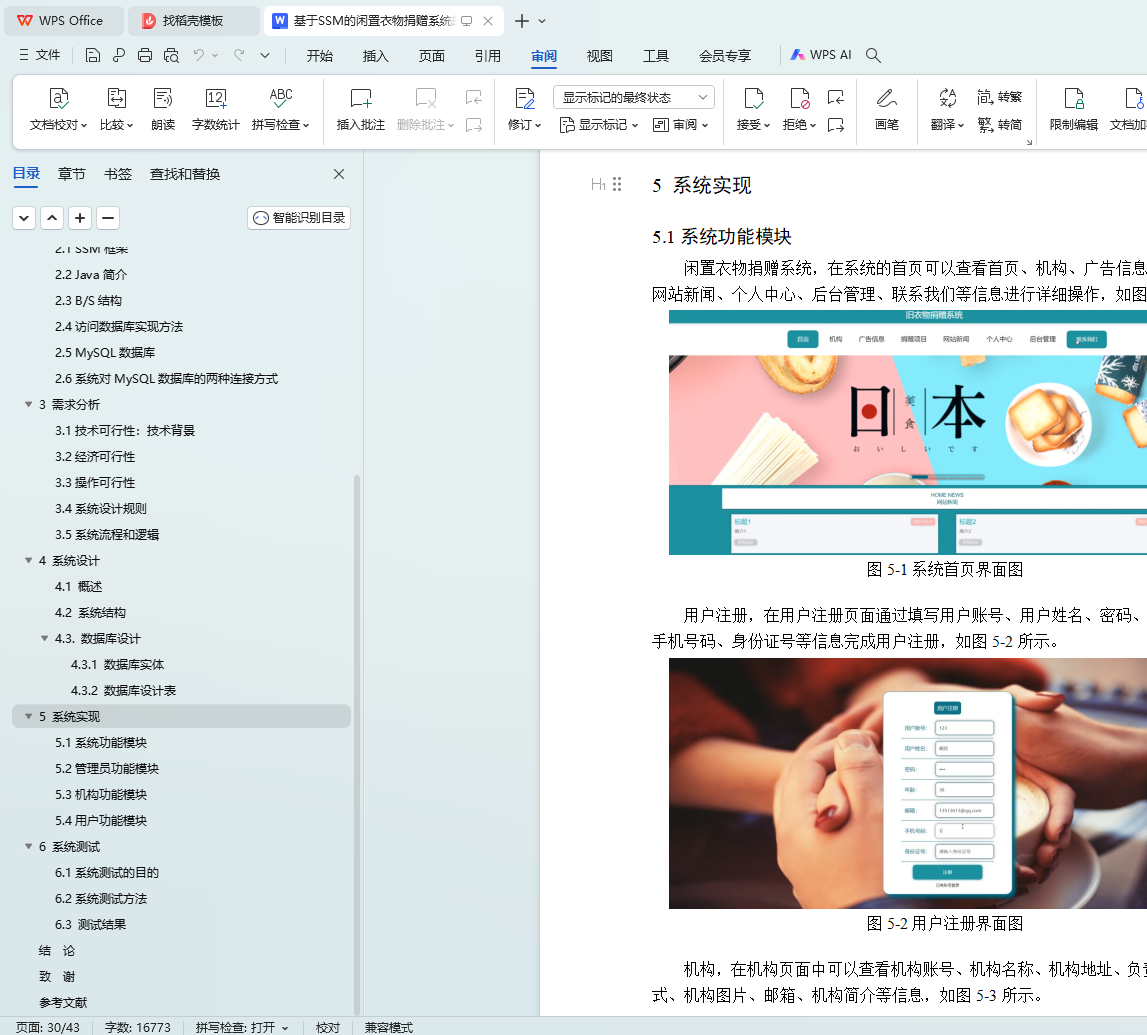
Task: Click the collapse-level minus button
Action: pyautogui.click(x=108, y=218)
